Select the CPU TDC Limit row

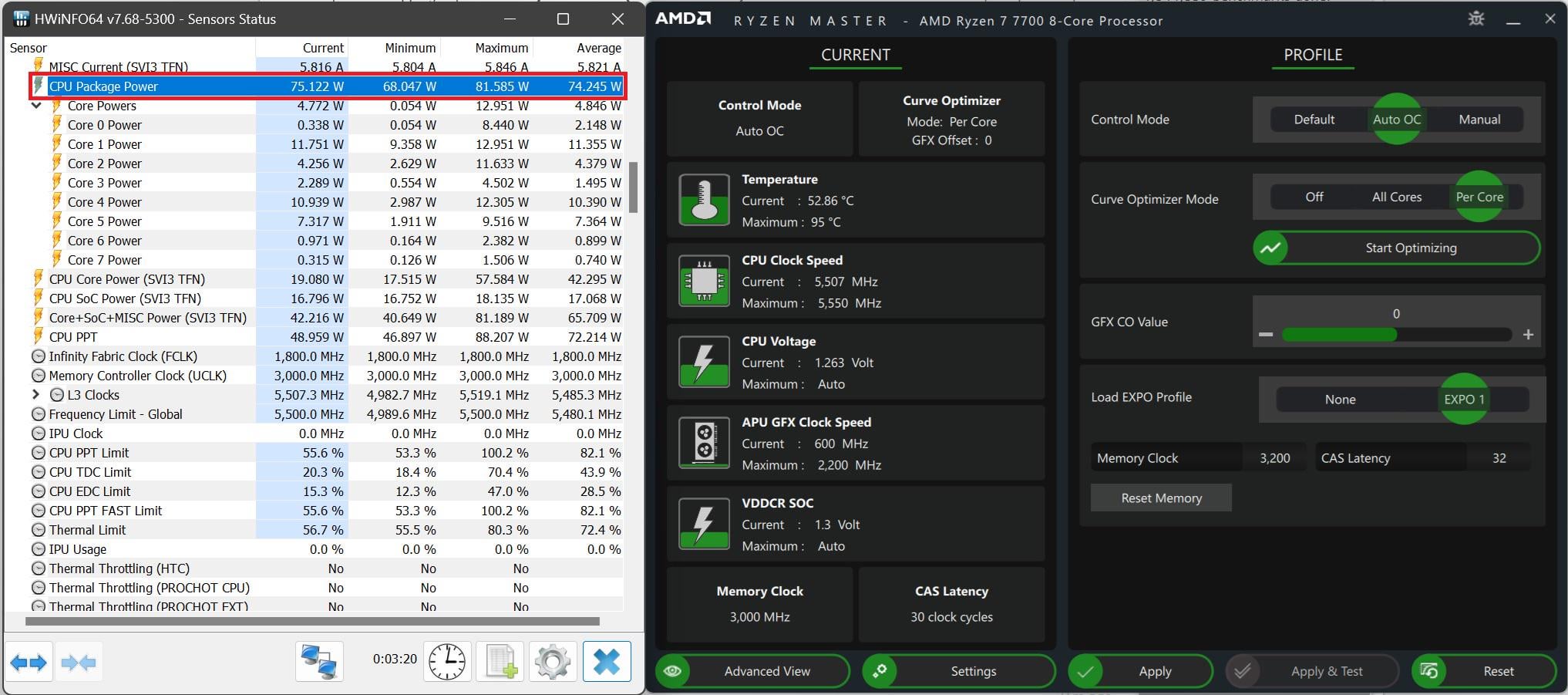click(315, 472)
